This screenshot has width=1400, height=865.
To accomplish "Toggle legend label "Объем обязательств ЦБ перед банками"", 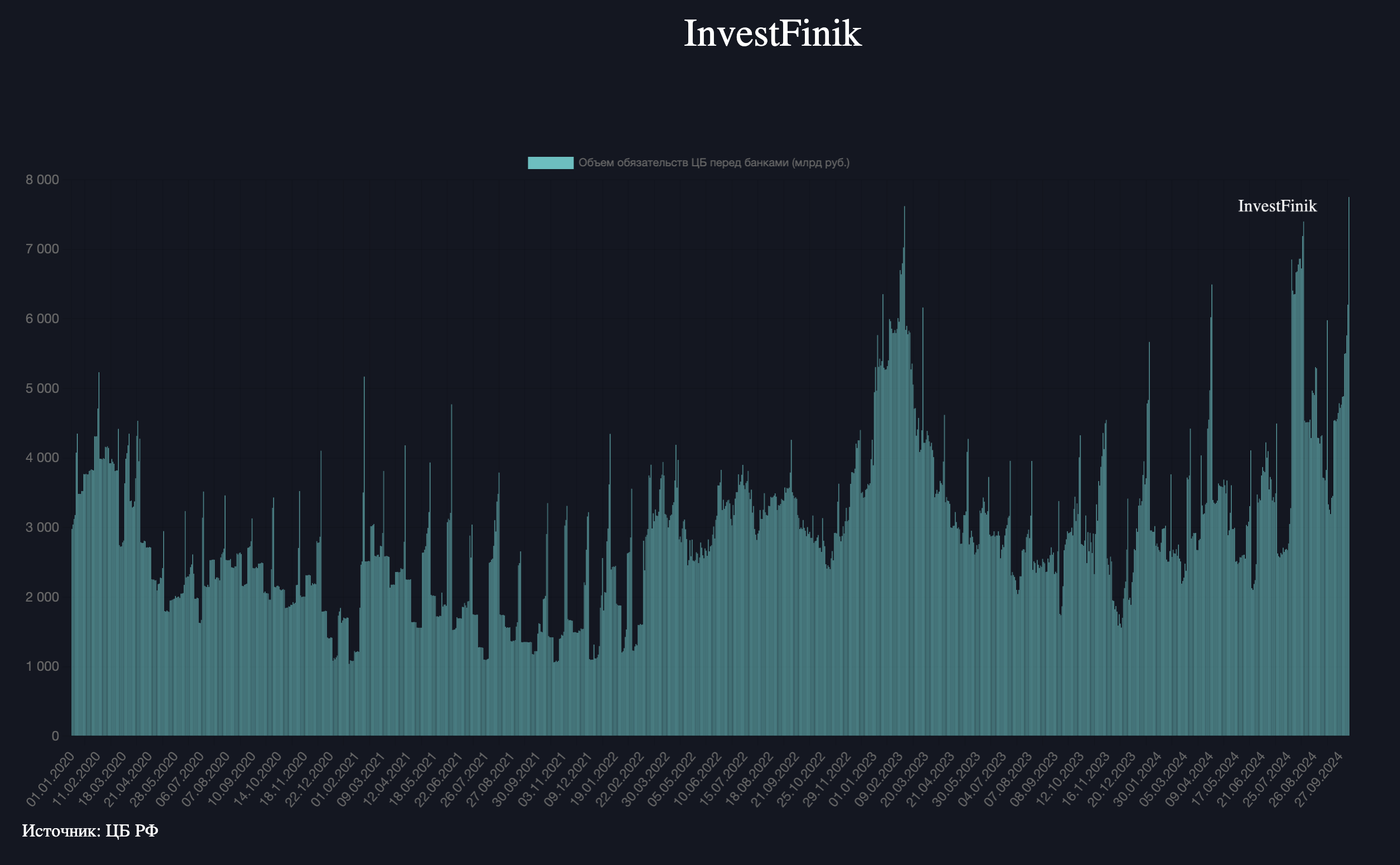I will [714, 163].
